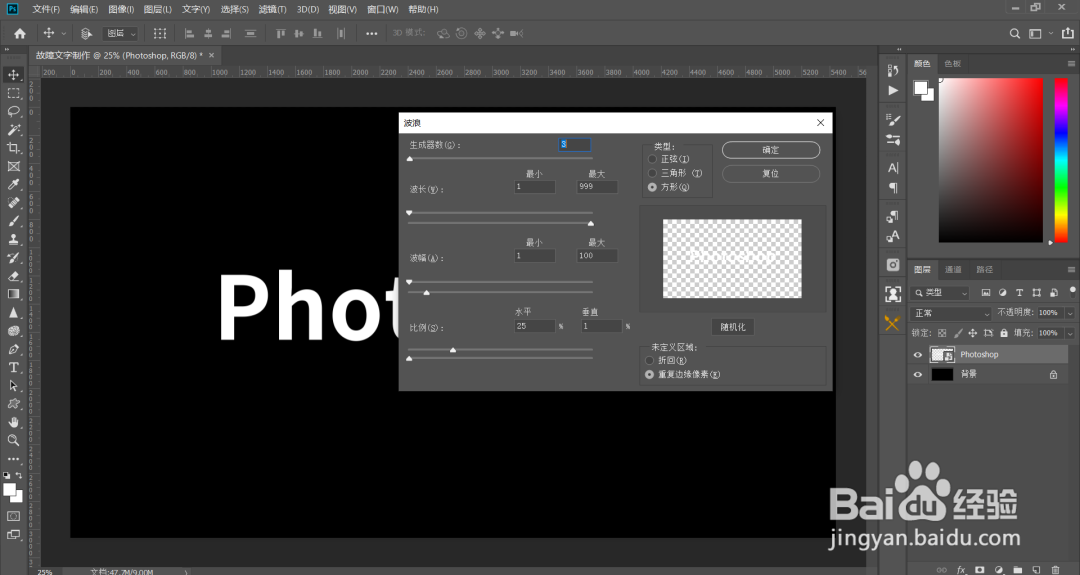Image resolution: width=1080 pixels, height=575 pixels.
Task: Click the generator count input field
Action: click(x=574, y=144)
